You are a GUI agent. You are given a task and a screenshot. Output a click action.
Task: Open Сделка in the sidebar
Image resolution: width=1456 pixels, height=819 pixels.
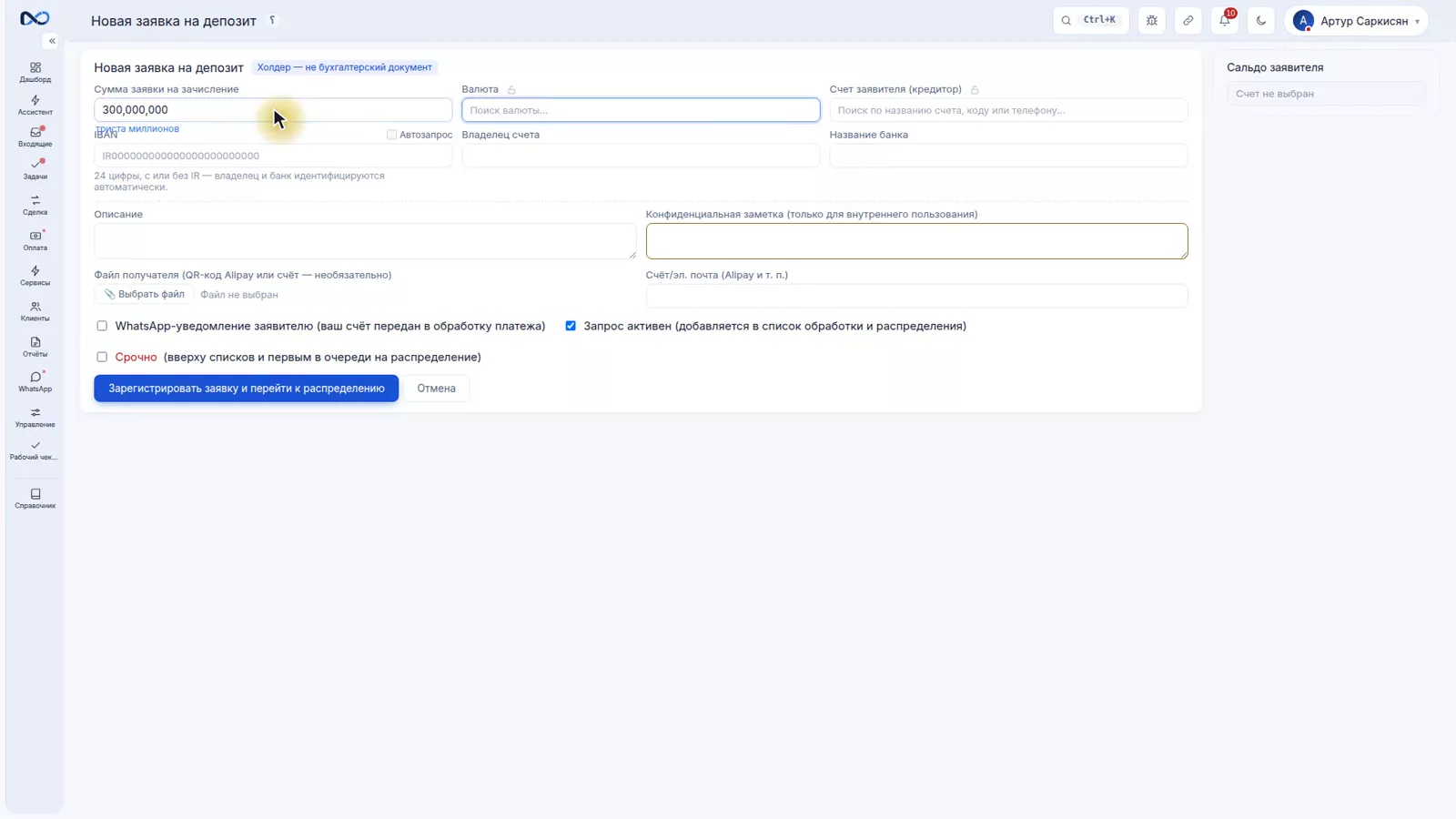tap(35, 205)
